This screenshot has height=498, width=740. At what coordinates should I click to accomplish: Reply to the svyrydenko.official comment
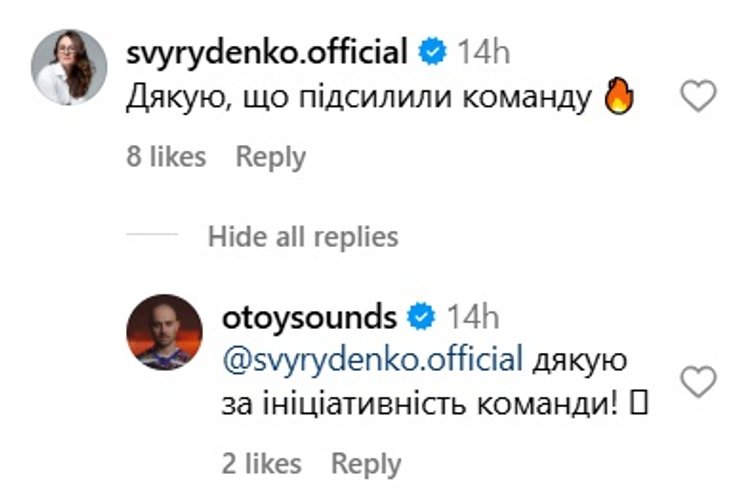(x=270, y=157)
